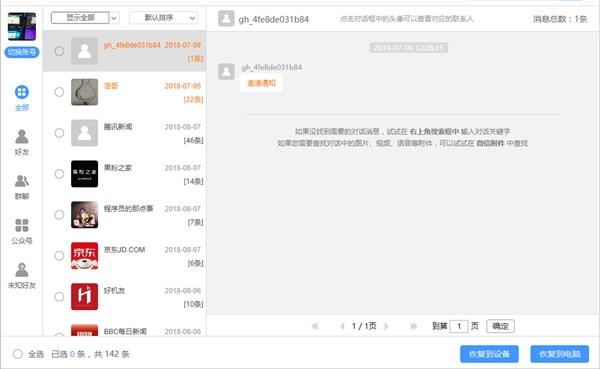Open the 程序员的那点事 conversation name
The height and width of the screenshot is (369, 600).
tap(129, 209)
